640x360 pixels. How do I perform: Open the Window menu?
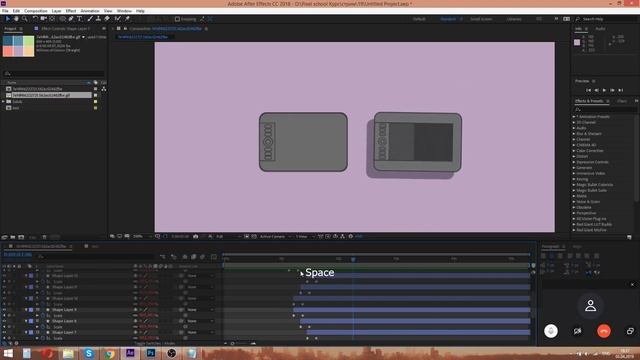pyautogui.click(x=124, y=11)
